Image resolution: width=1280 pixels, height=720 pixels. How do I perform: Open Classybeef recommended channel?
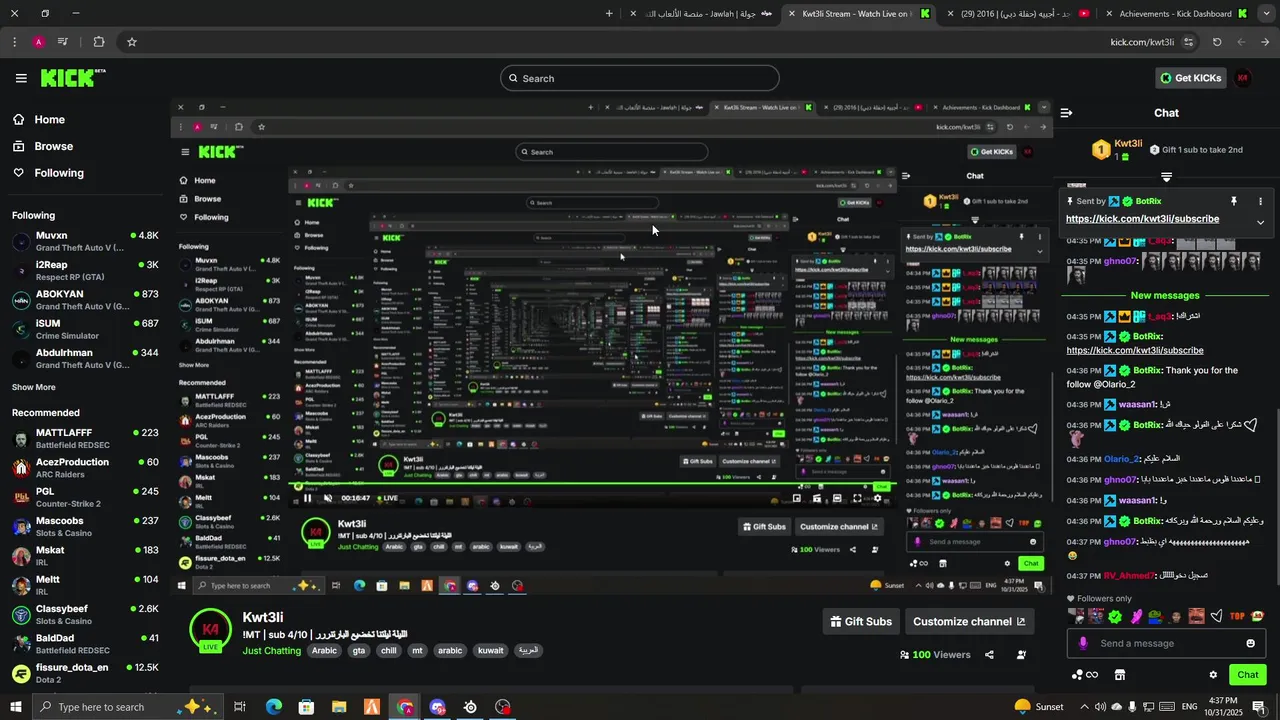(85, 614)
